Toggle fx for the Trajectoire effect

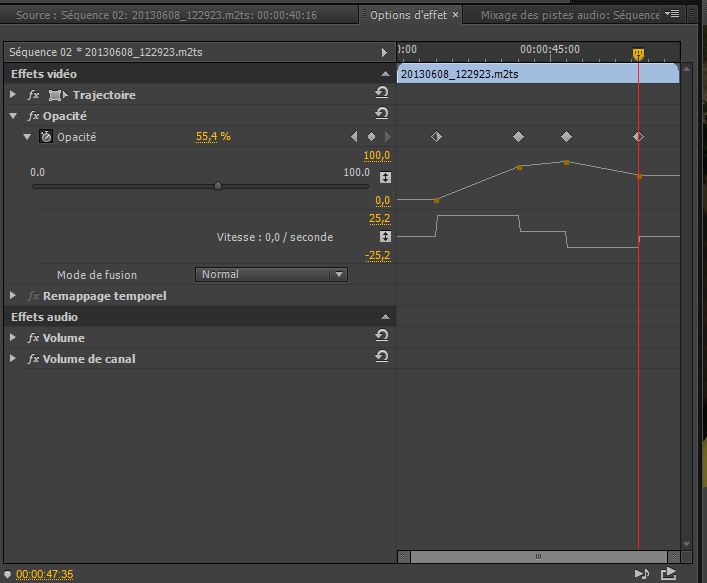tap(33, 95)
